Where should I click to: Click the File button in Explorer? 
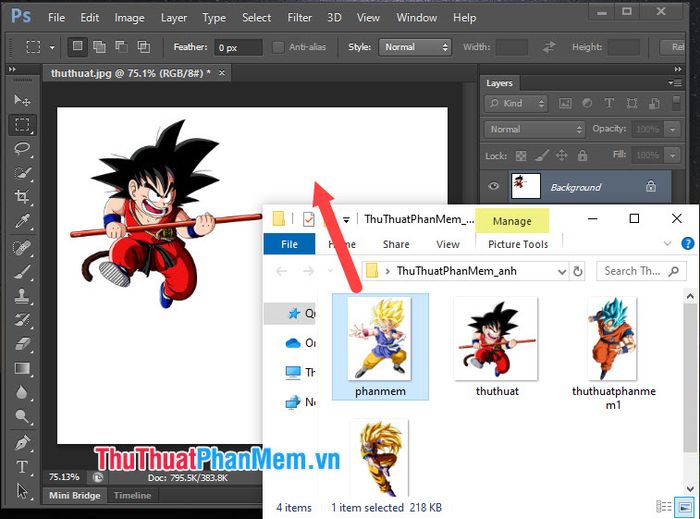[x=289, y=244]
